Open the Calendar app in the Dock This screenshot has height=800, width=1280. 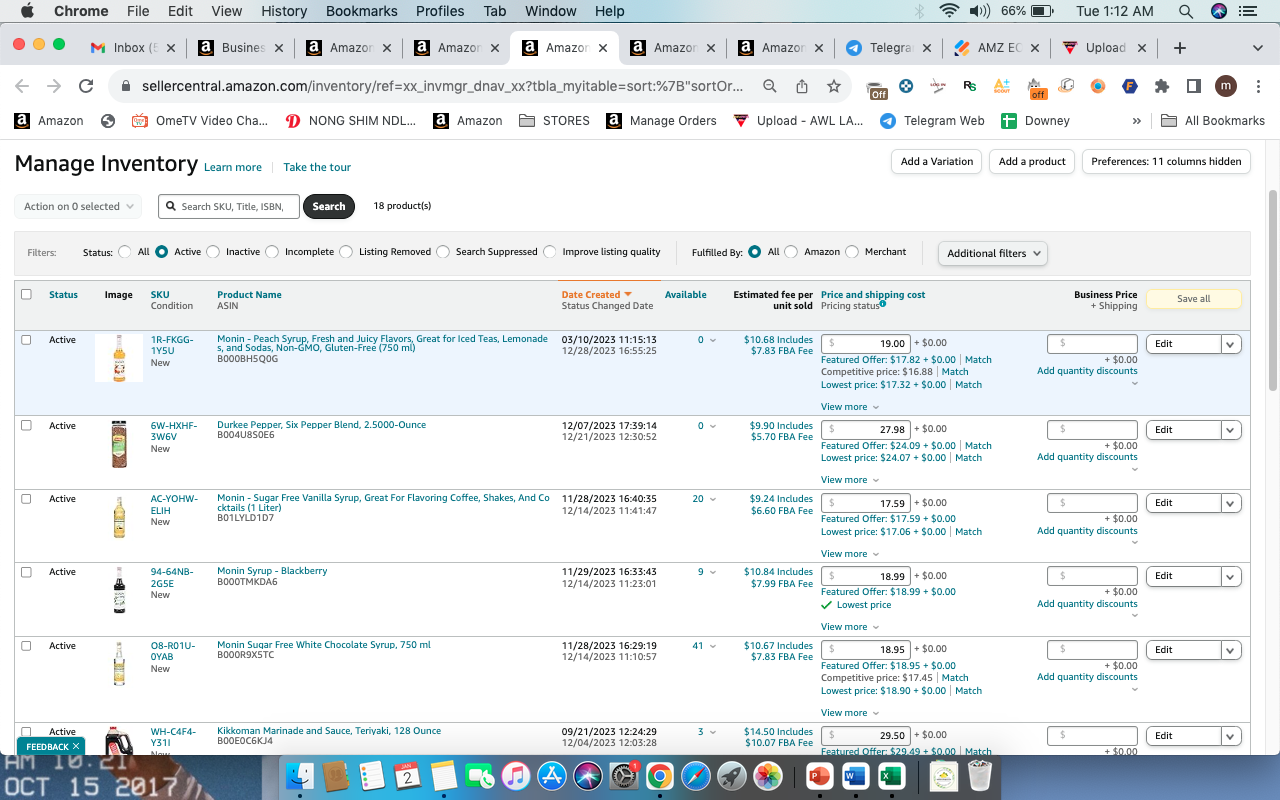pos(407,776)
